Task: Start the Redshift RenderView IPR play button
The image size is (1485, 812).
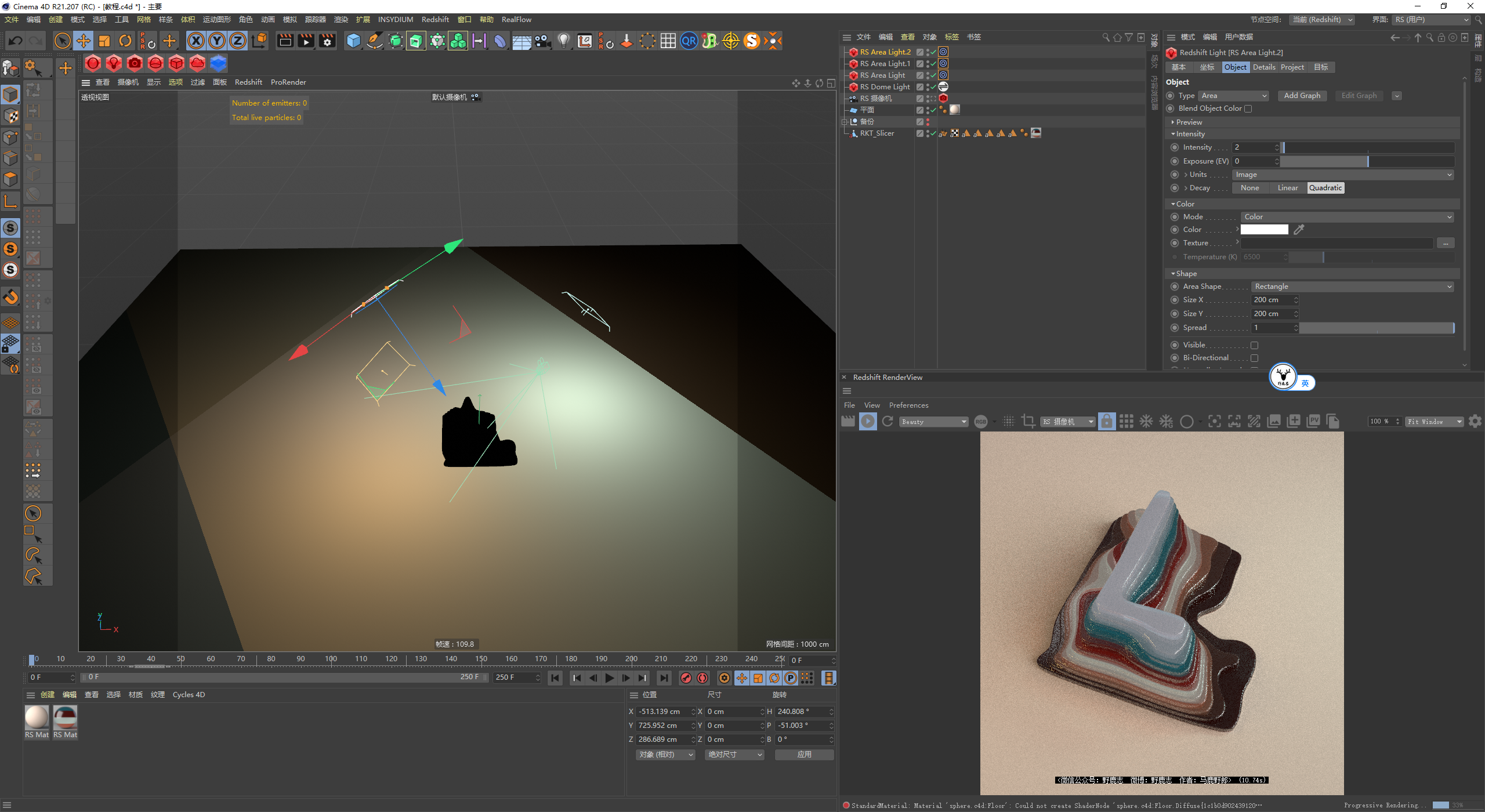Action: [868, 422]
